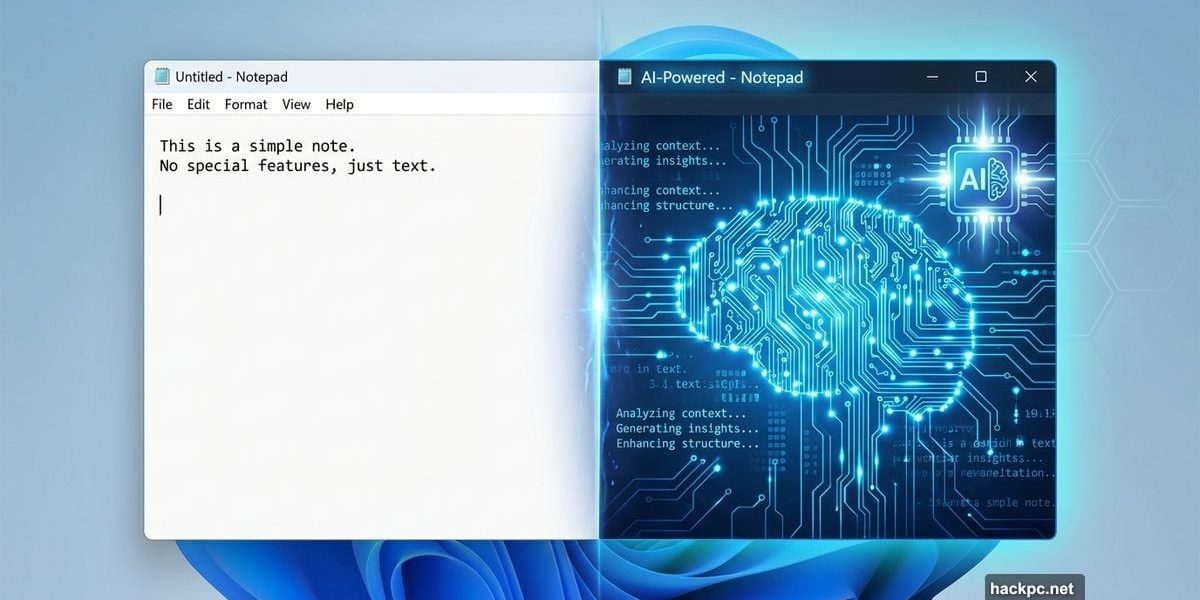
Task: Open the File menu
Action: 161,104
